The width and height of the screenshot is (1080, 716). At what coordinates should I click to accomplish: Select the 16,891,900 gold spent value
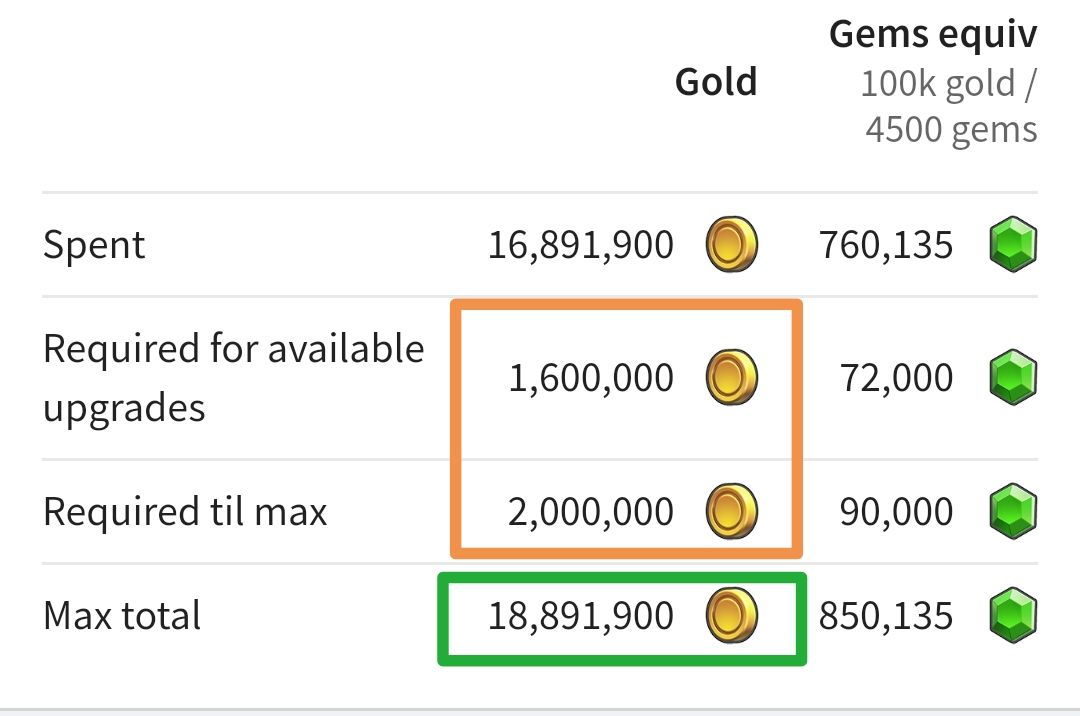point(581,245)
